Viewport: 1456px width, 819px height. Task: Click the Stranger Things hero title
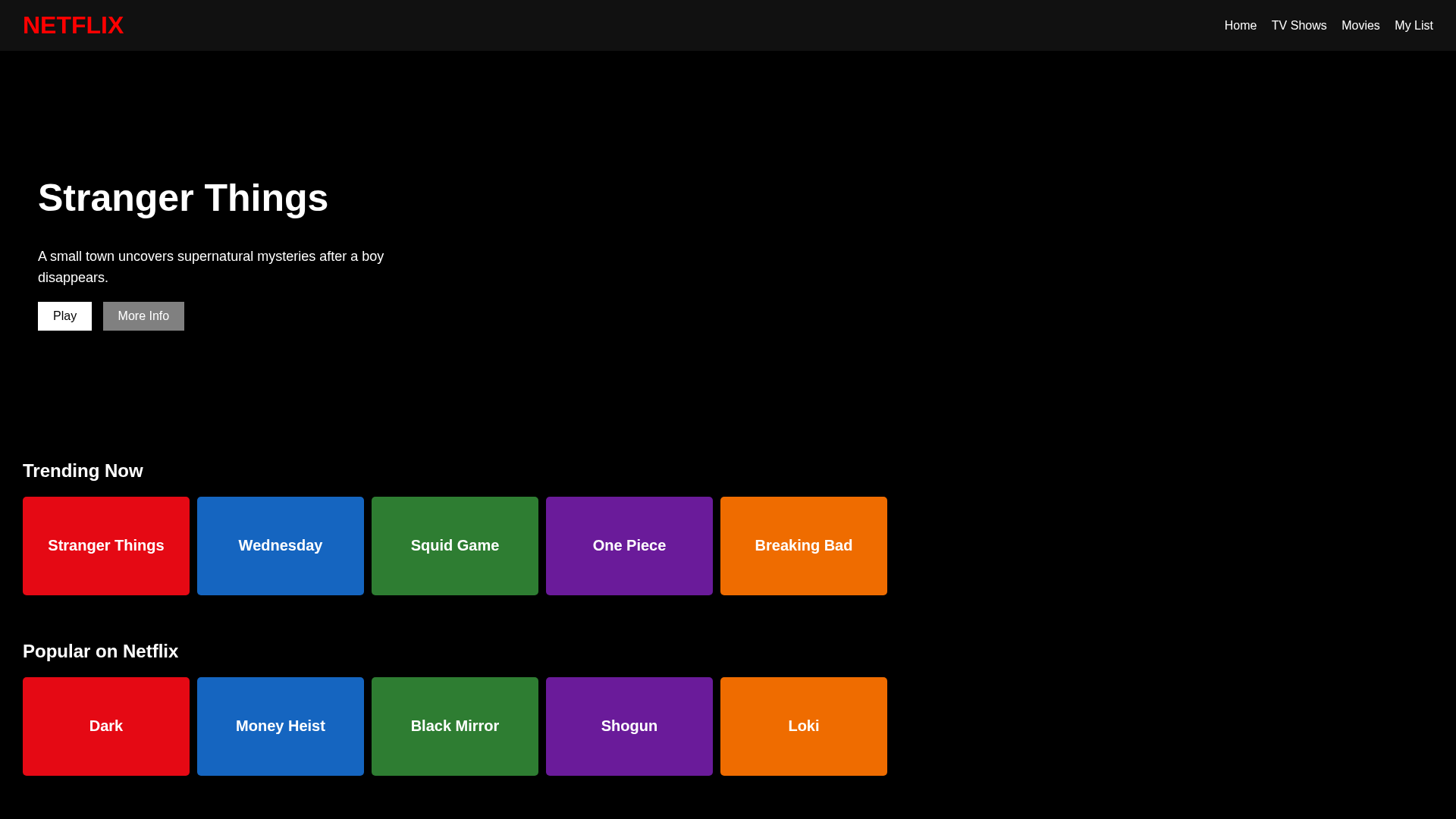pyautogui.click(x=183, y=198)
